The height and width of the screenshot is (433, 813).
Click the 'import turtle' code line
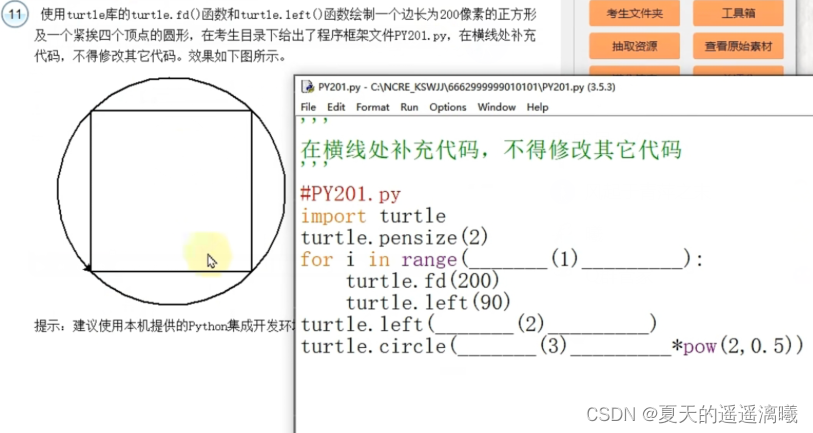click(x=373, y=216)
